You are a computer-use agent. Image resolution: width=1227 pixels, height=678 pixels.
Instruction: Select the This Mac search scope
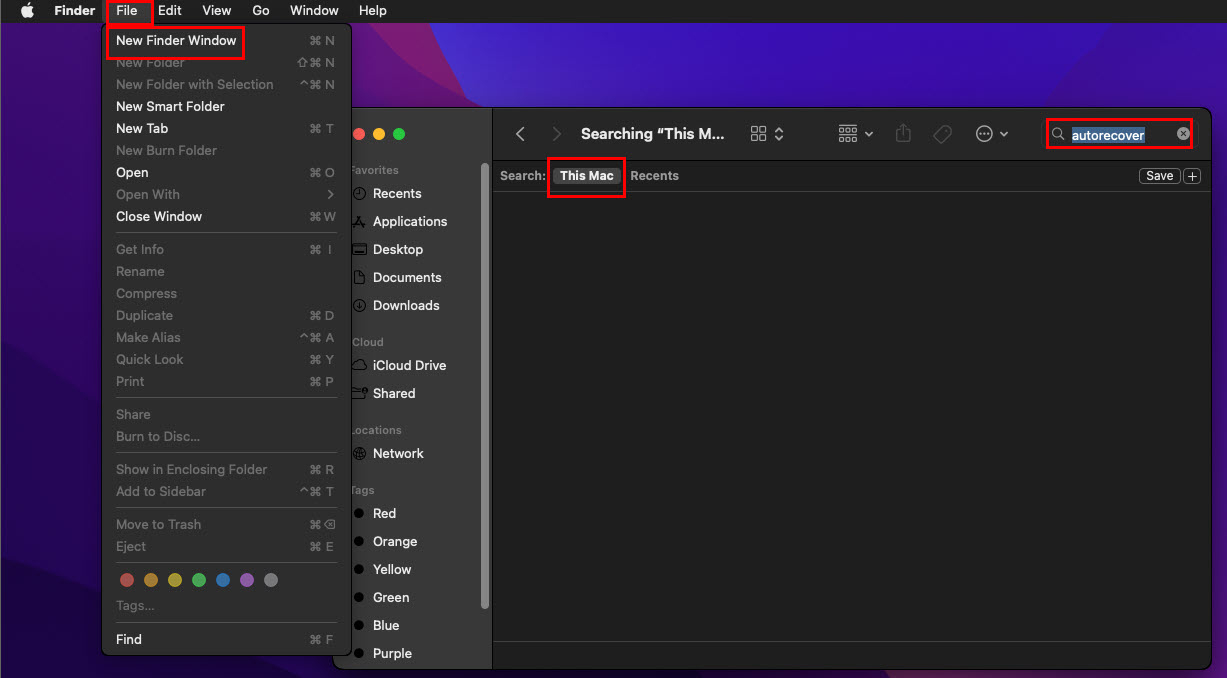coord(586,176)
